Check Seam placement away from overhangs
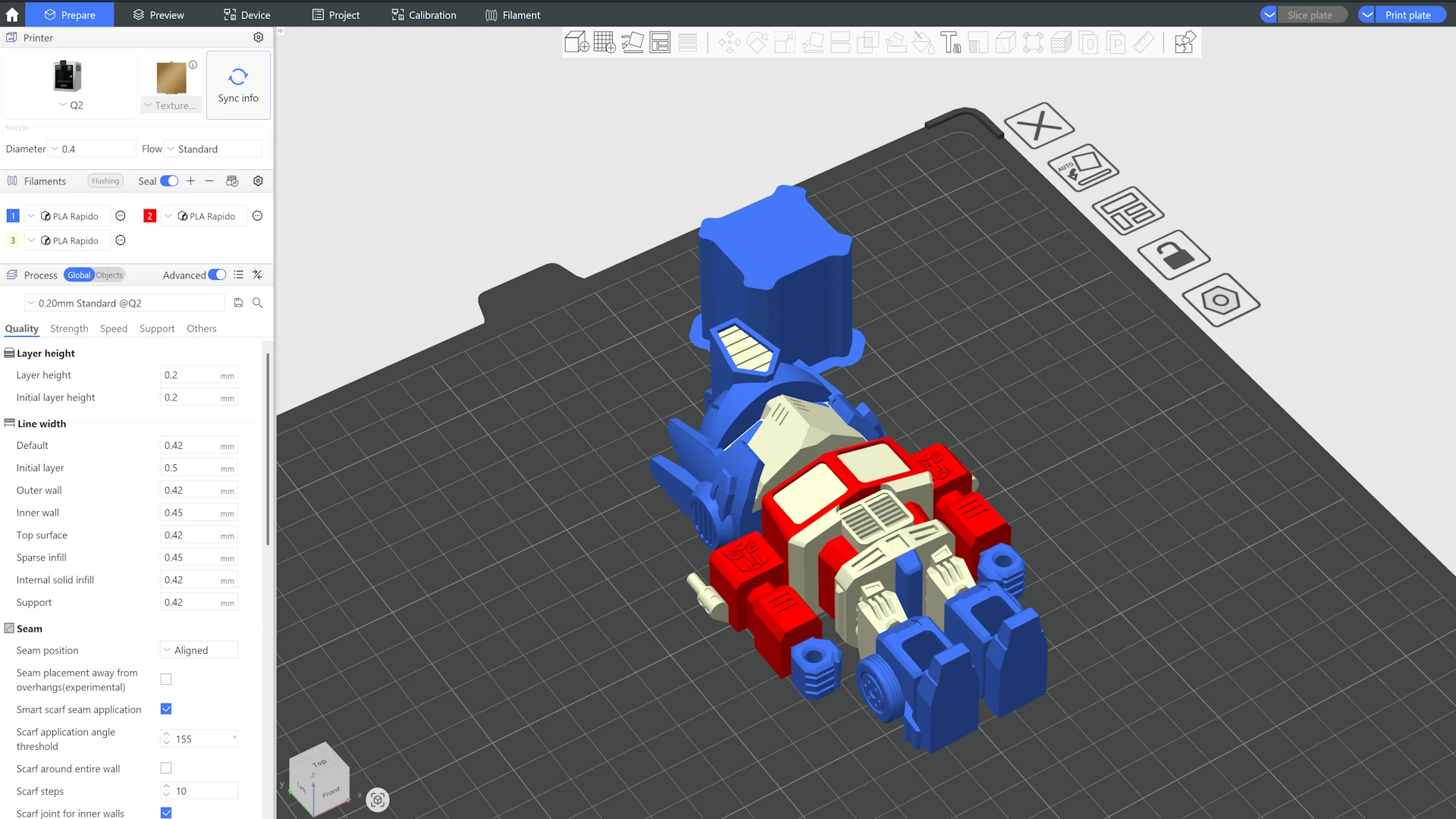The height and width of the screenshot is (819, 1456). click(166, 679)
